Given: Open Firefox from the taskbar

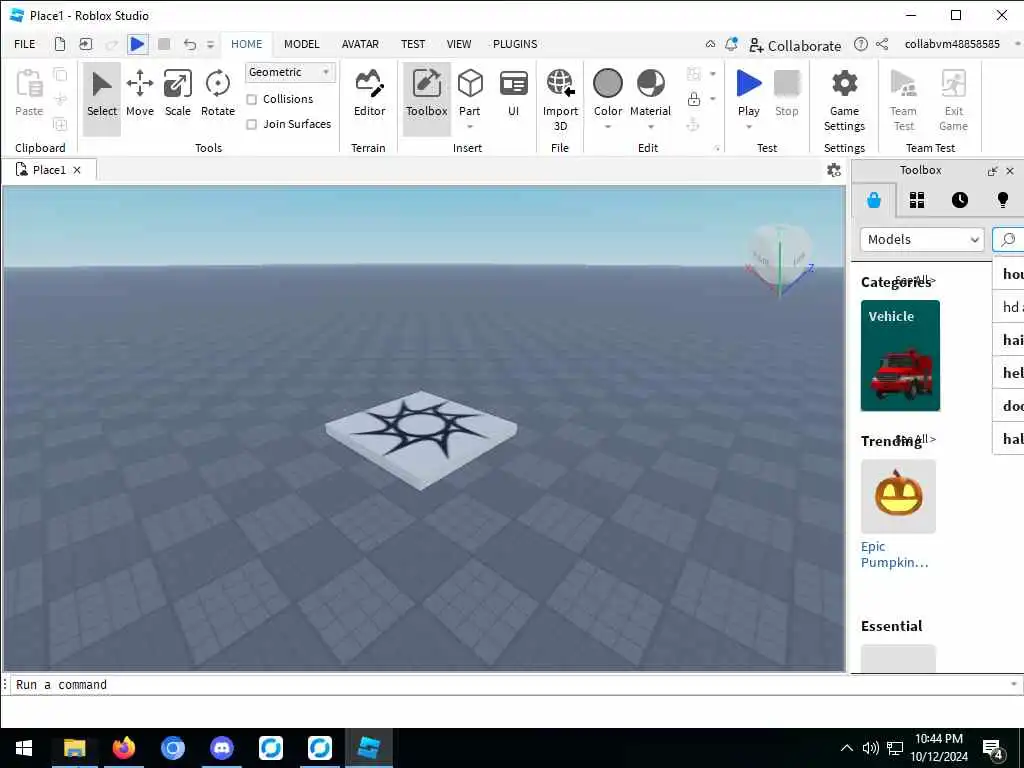Looking at the screenshot, I should tap(123, 748).
